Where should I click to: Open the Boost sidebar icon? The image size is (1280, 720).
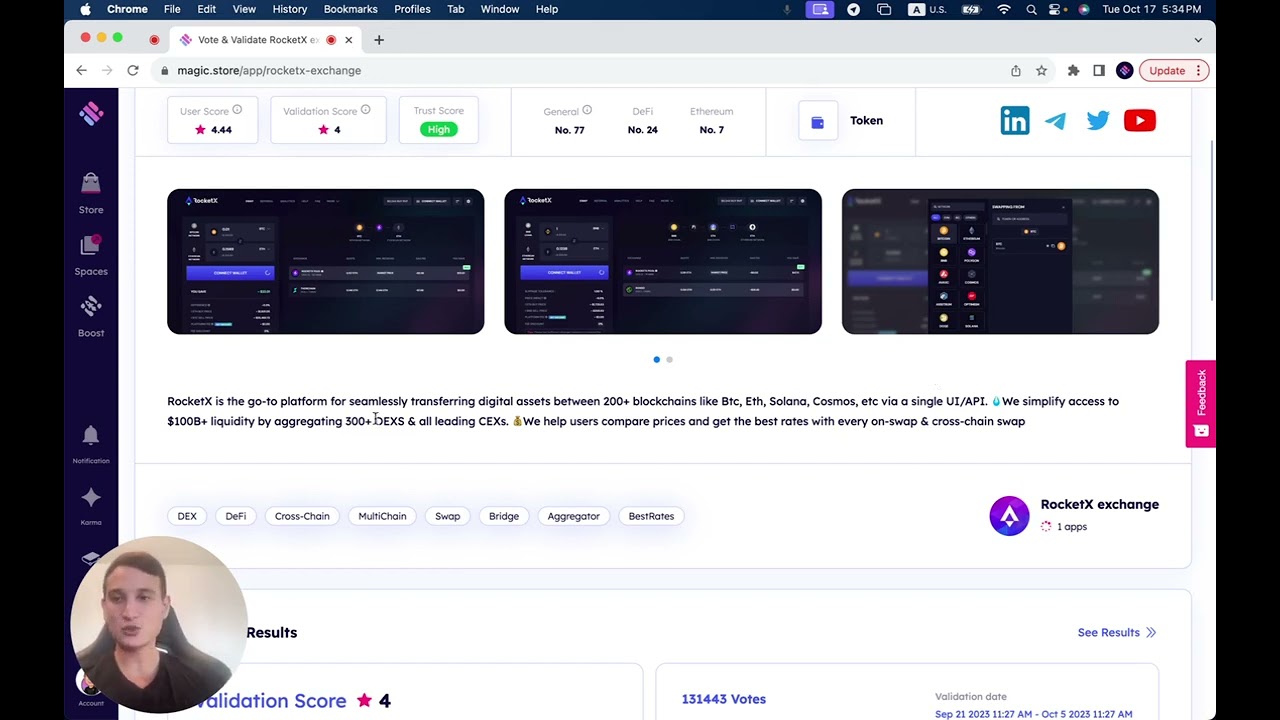click(x=91, y=316)
